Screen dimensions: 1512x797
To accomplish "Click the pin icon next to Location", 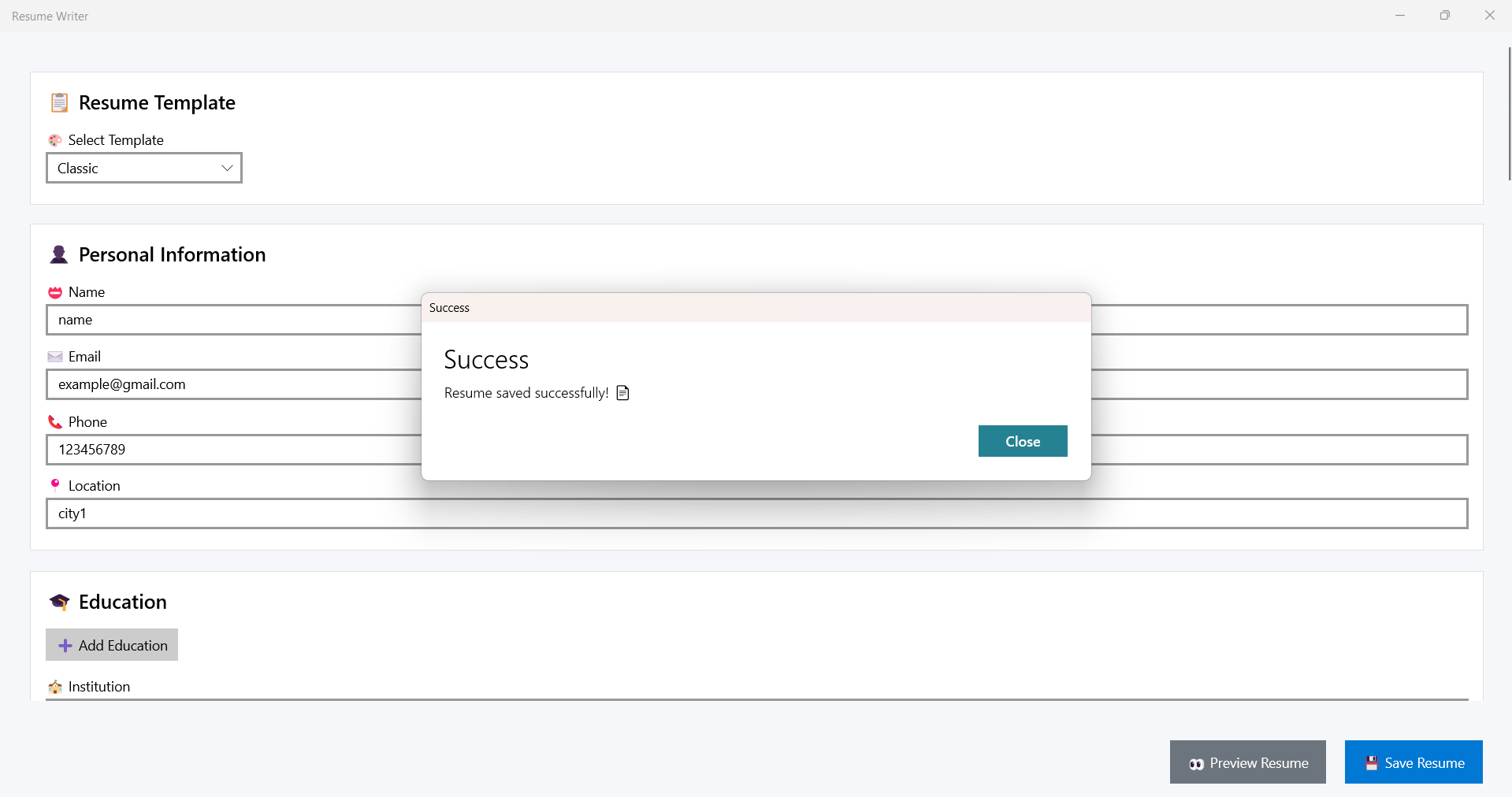I will pos(55,485).
